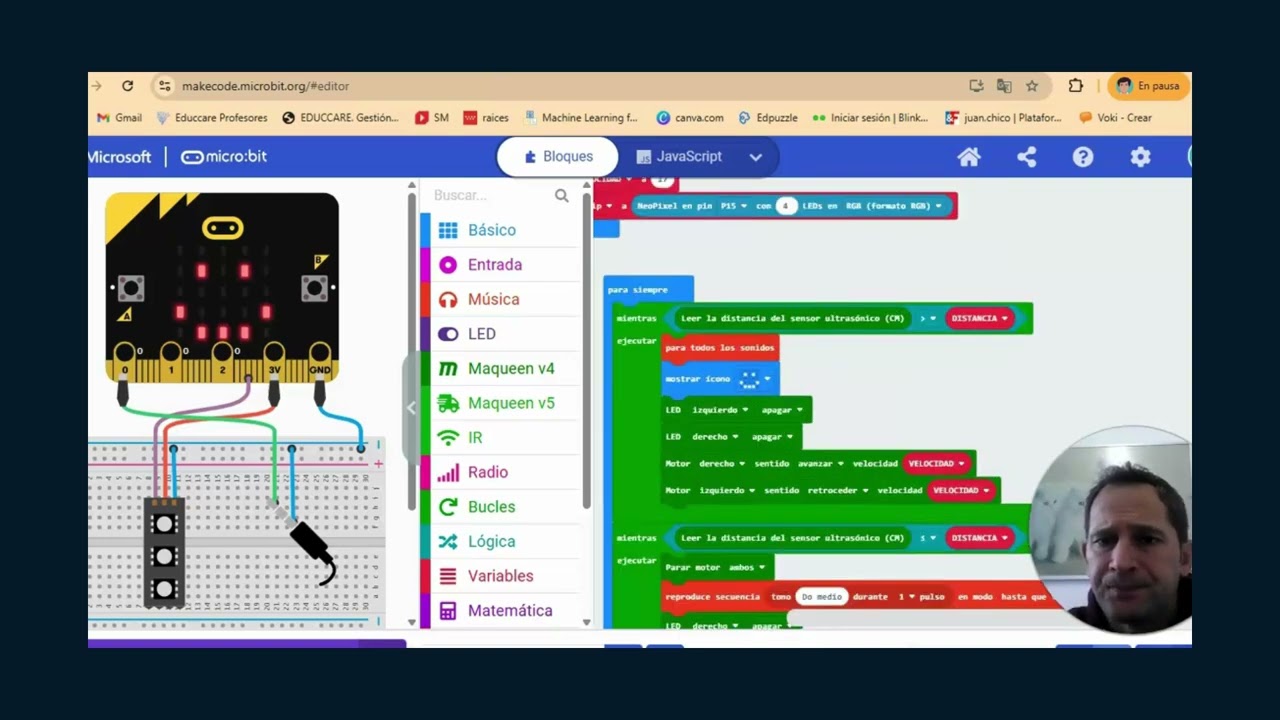Image resolution: width=1280 pixels, height=720 pixels.
Task: Click the Buscar search field
Action: click(x=490, y=196)
